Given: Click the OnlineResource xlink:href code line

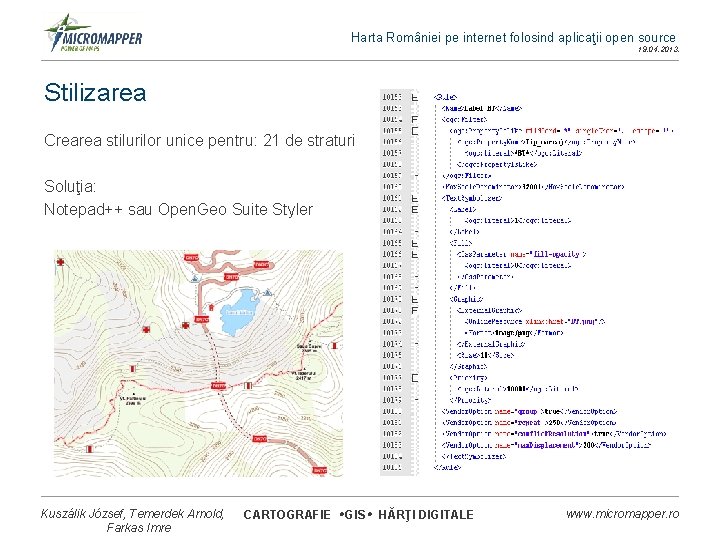Looking at the screenshot, I should [x=534, y=322].
